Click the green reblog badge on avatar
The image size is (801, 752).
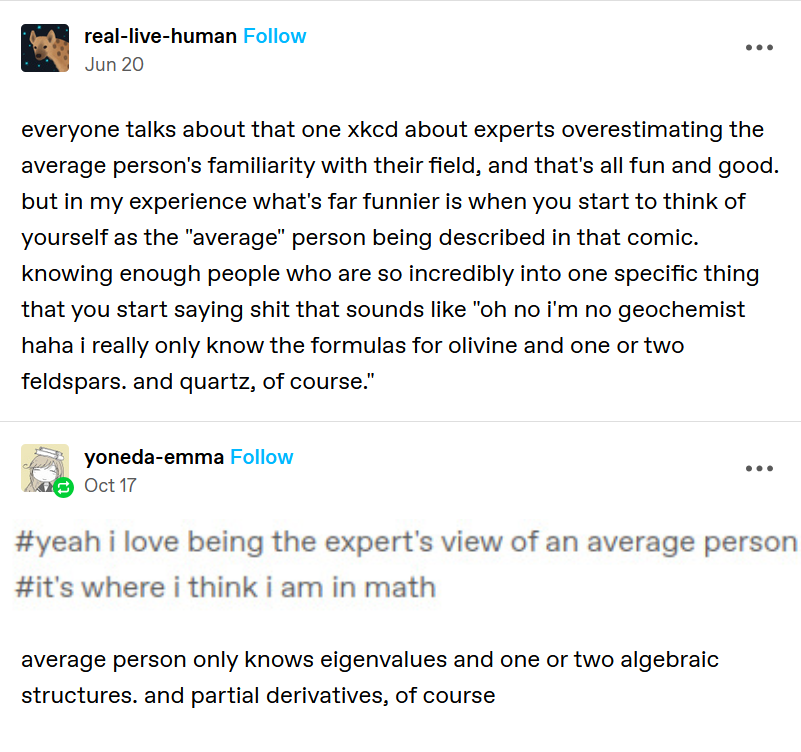[63, 488]
